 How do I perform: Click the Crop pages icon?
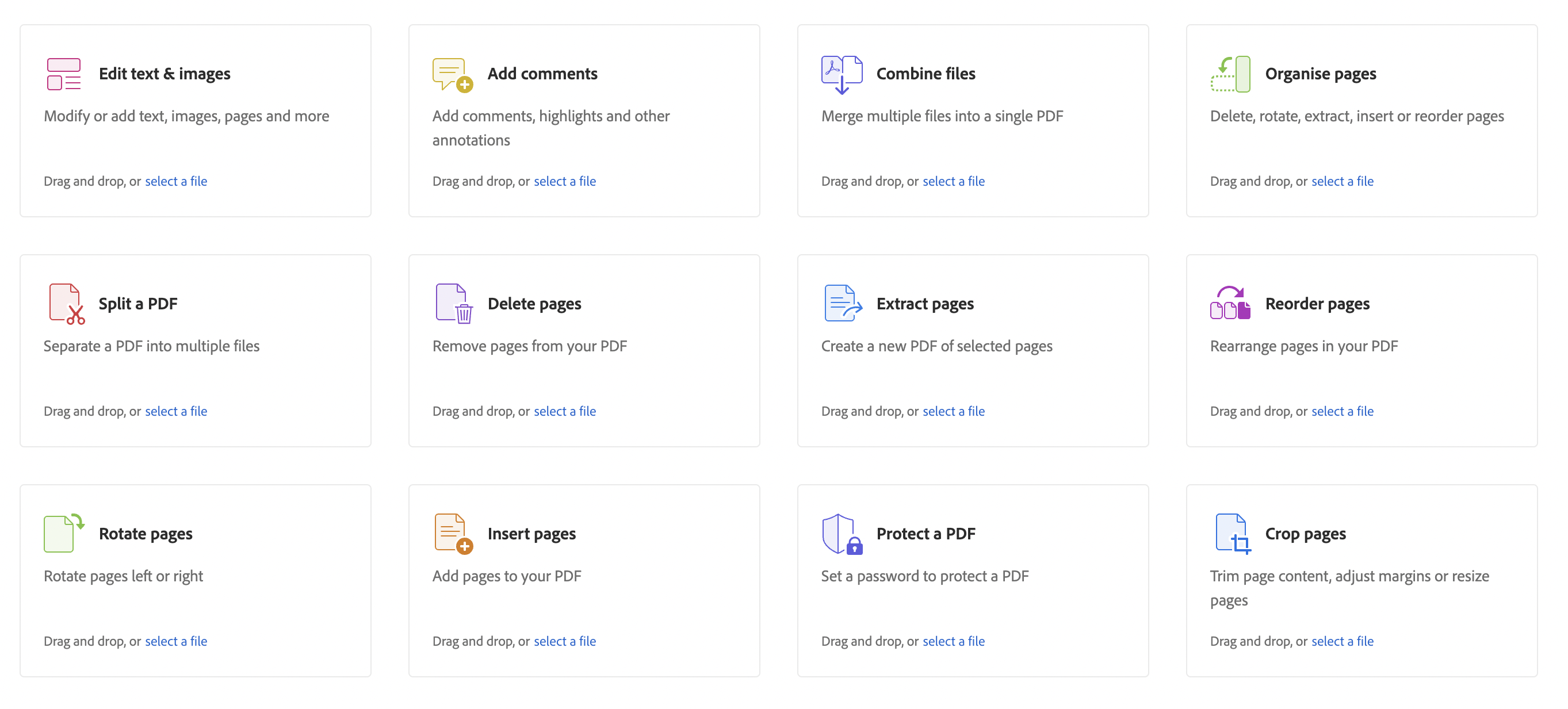[1233, 534]
